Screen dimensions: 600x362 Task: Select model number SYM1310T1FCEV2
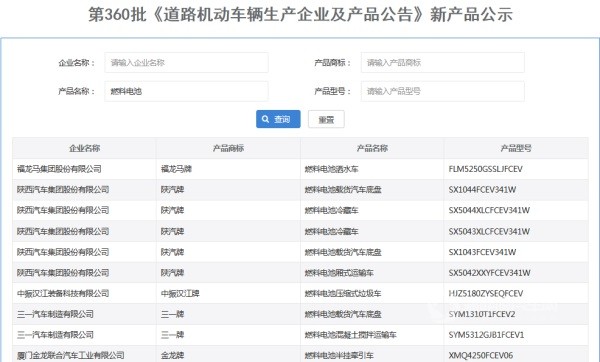(482, 314)
